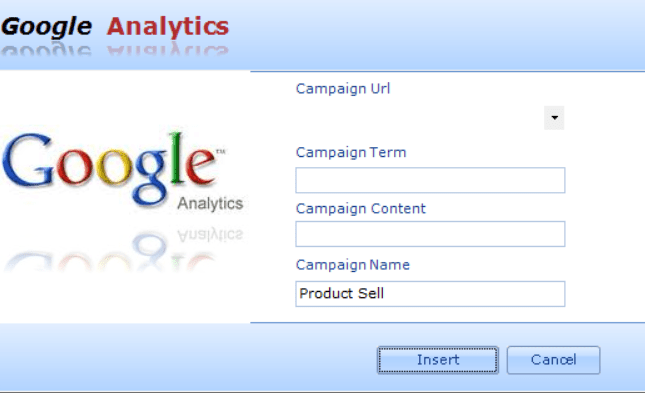Open the Campaign Url dropdown arrow
645x394 pixels.
tap(554, 118)
